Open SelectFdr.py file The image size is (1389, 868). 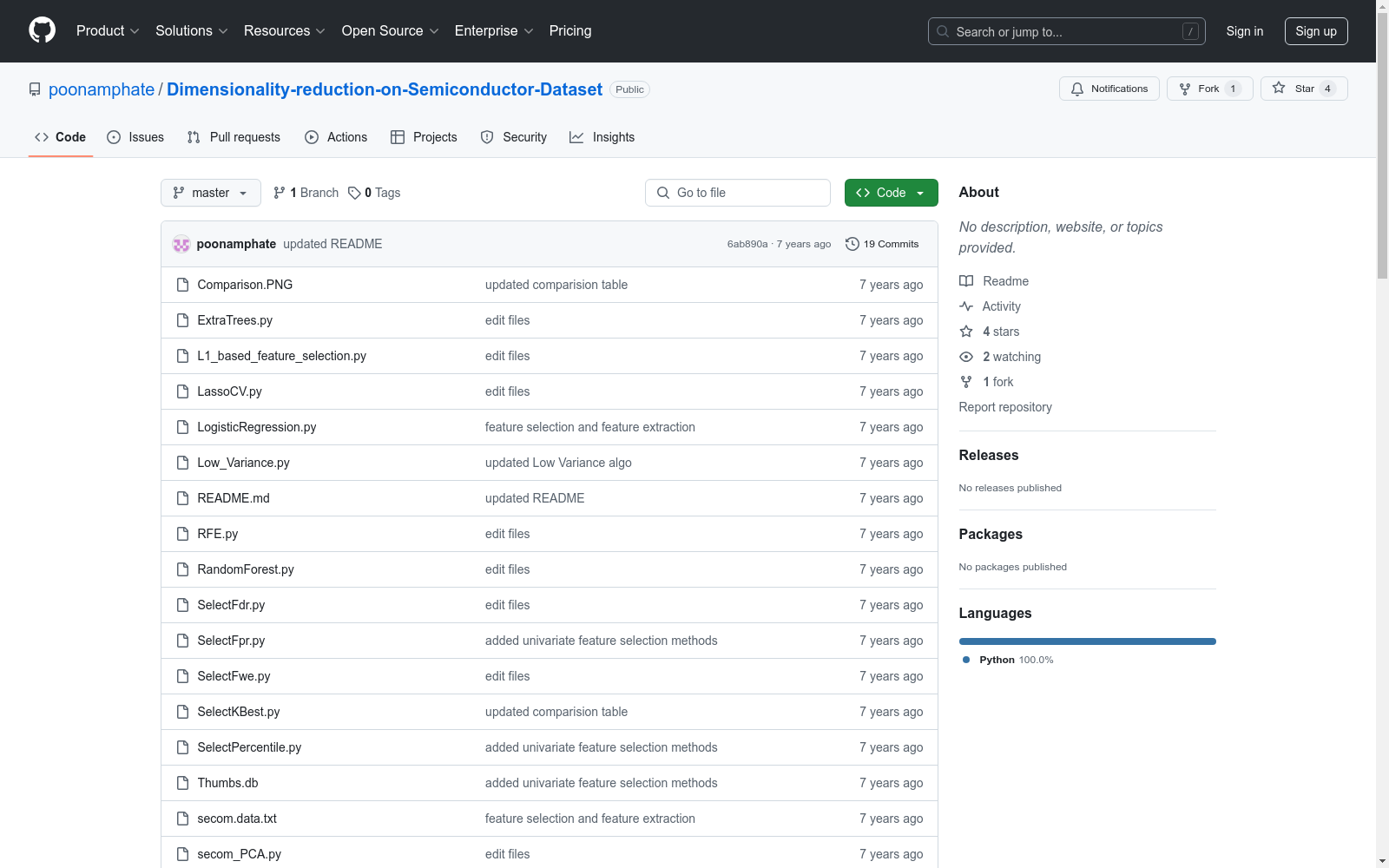[231, 605]
